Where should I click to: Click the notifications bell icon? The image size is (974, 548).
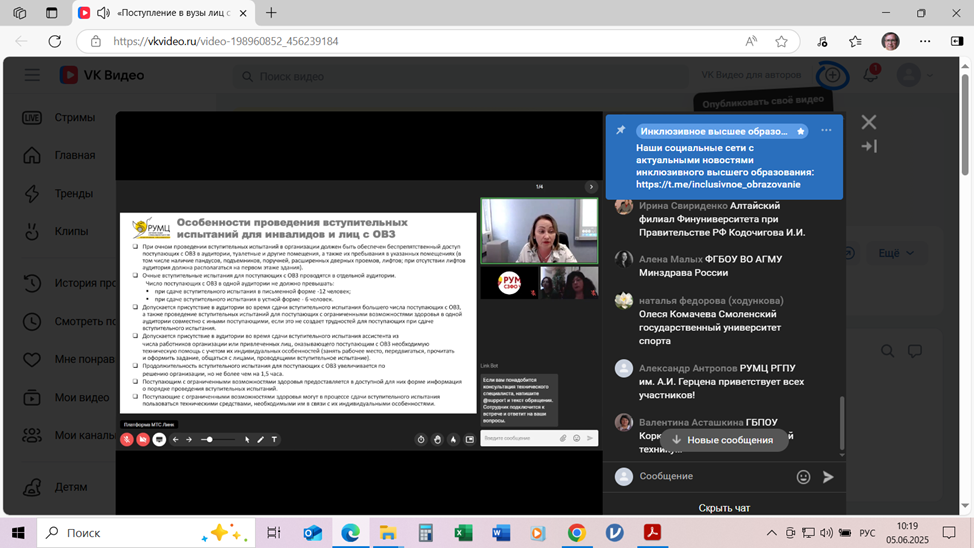[870, 76]
